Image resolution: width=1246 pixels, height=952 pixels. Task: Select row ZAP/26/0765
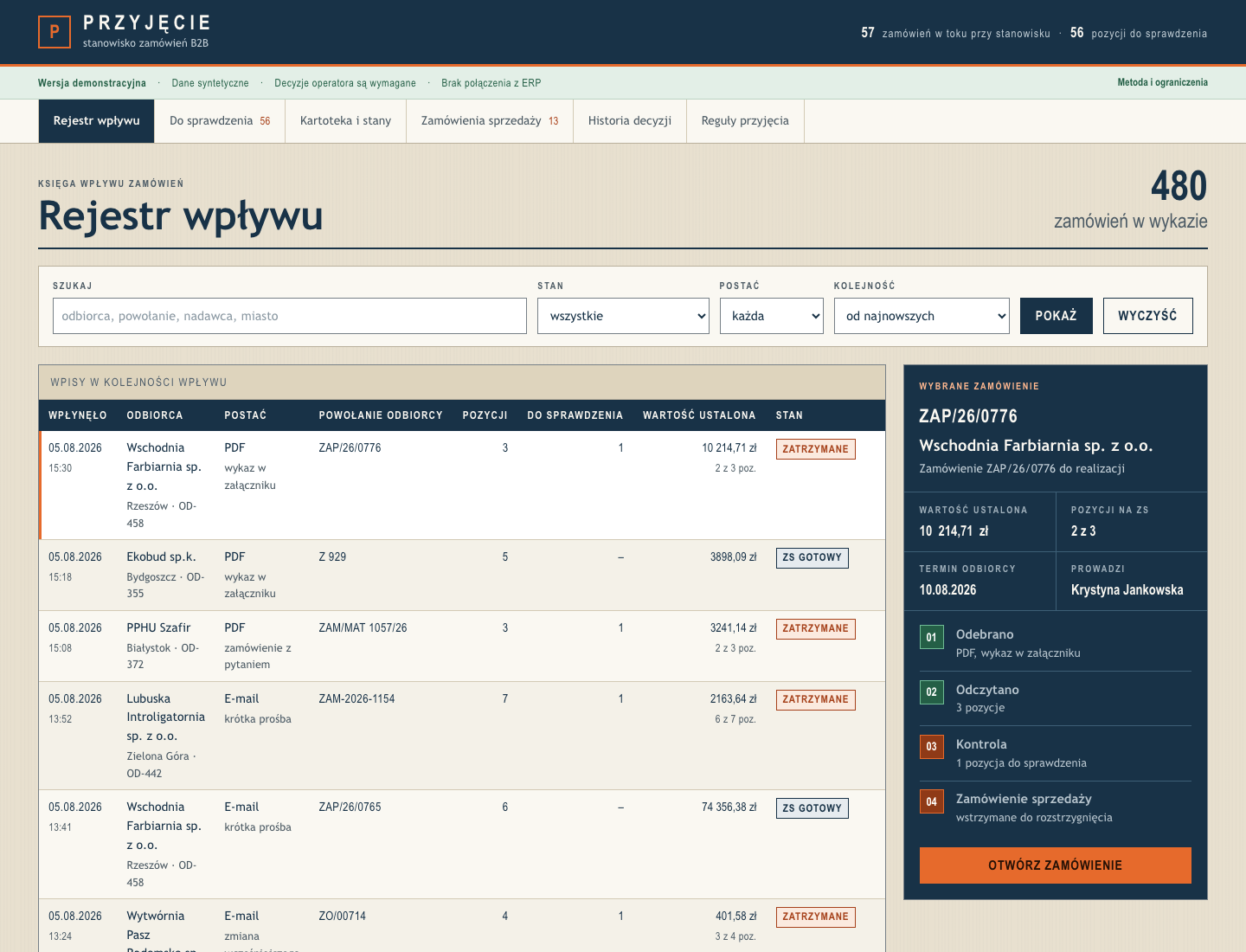[462, 844]
